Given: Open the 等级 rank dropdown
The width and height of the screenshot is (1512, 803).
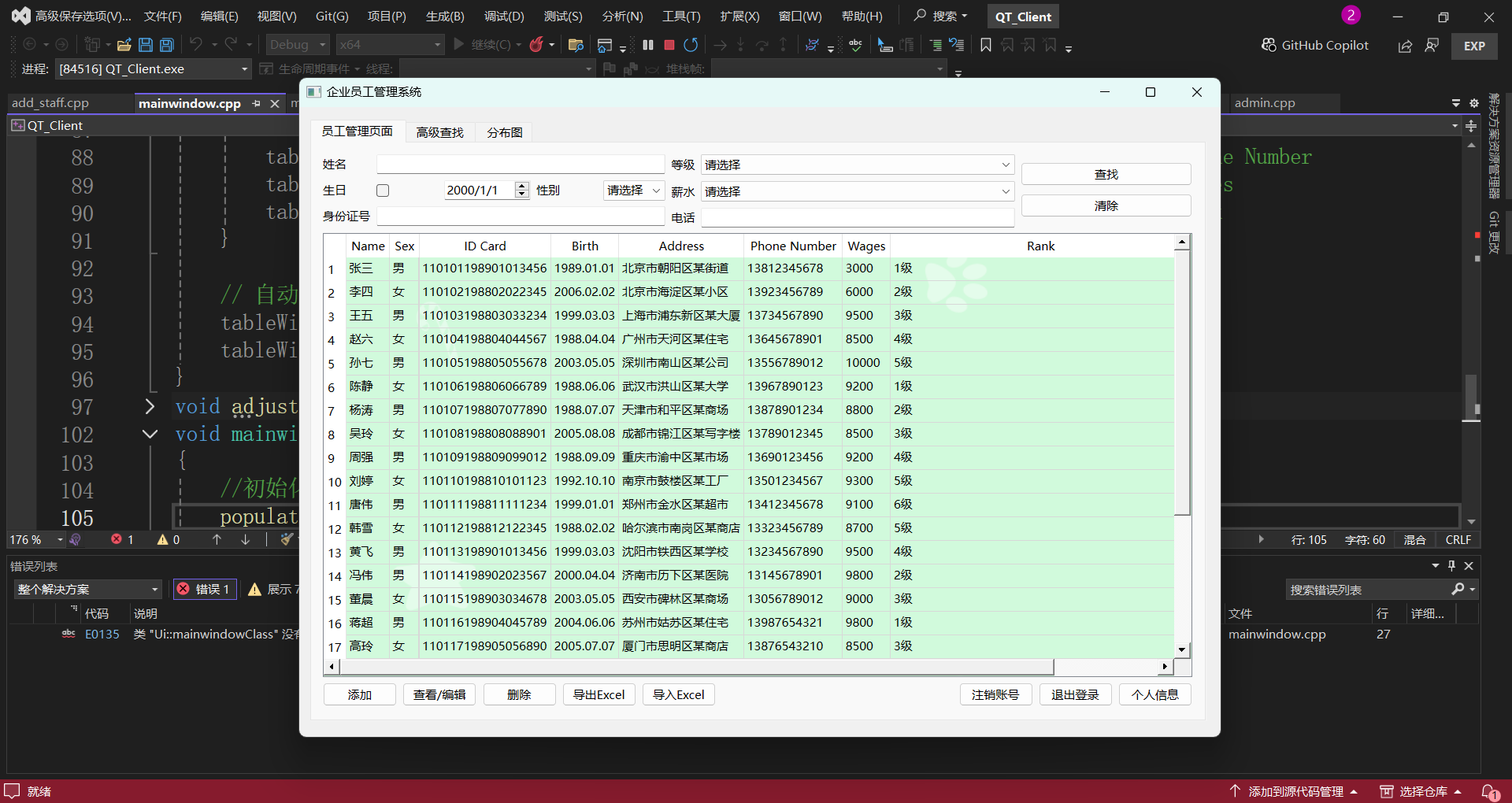Looking at the screenshot, I should tap(856, 165).
